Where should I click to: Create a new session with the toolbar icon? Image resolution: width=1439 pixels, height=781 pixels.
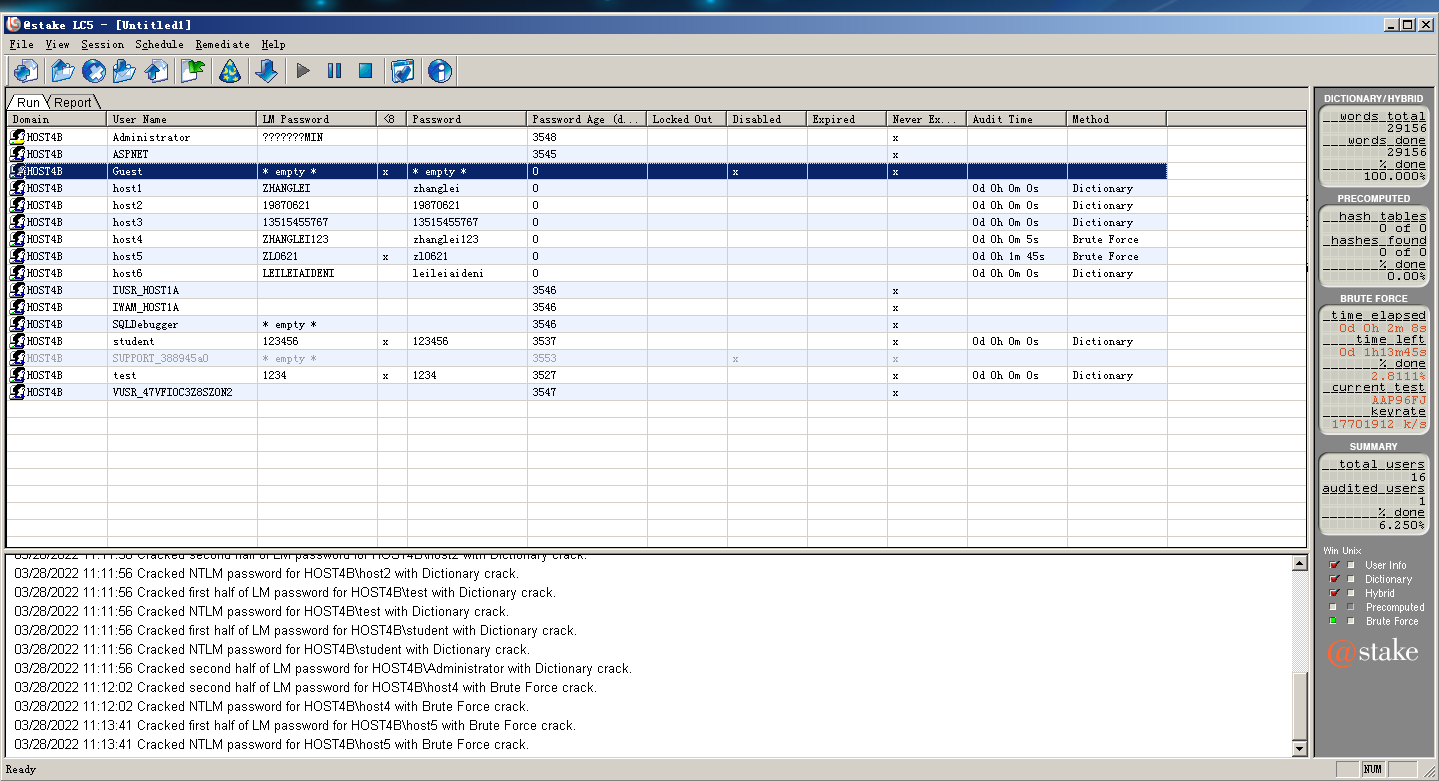26,71
